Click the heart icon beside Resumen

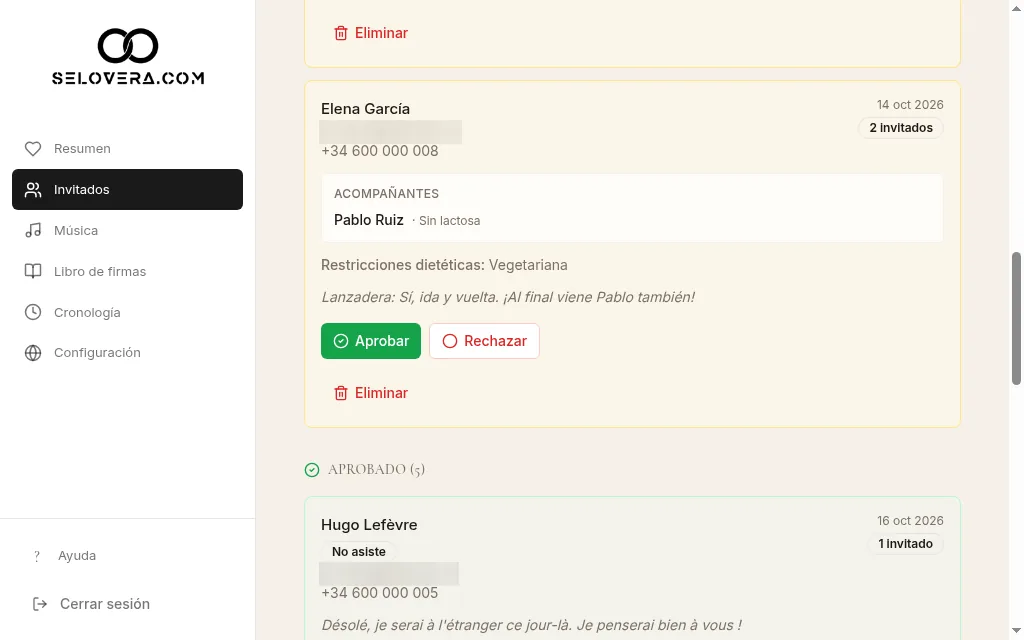[33, 149]
